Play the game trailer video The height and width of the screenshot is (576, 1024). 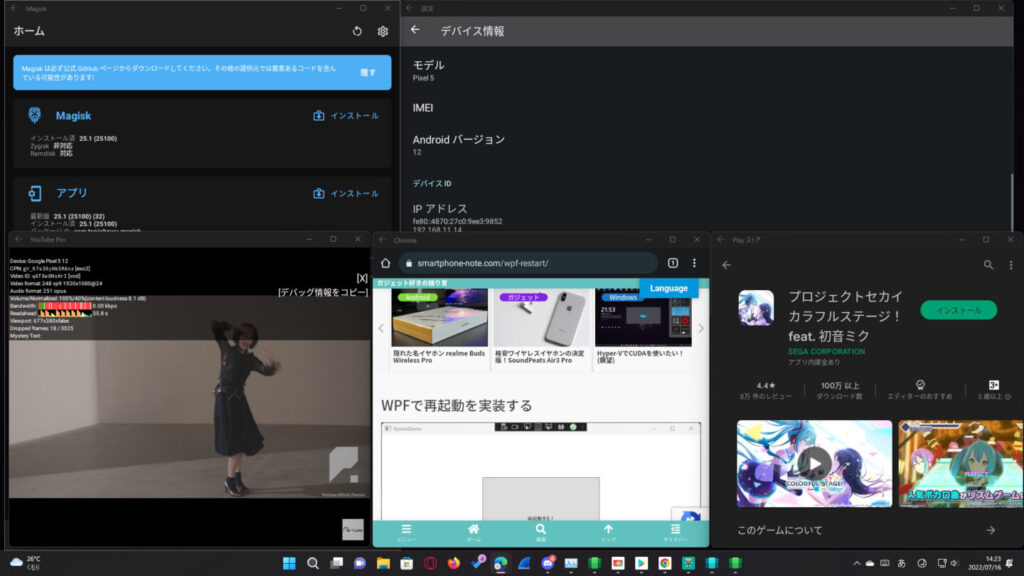tap(814, 464)
